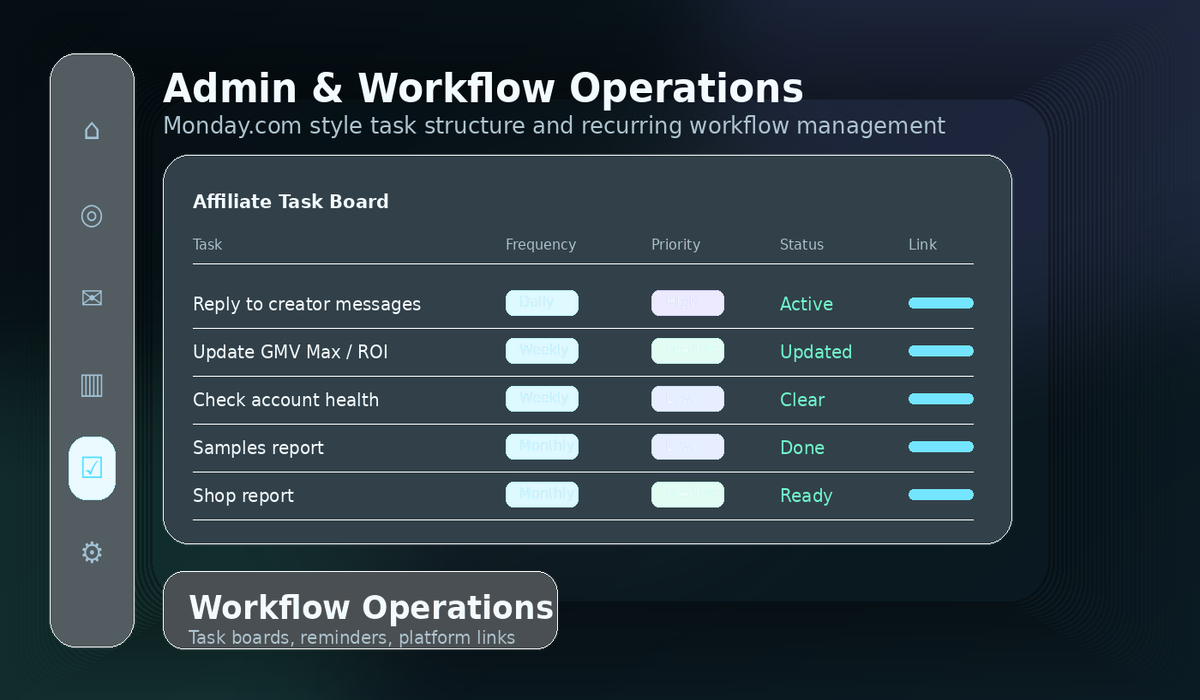The image size is (1200, 700).
Task: Select the target circle sidebar icon
Action: (x=92, y=215)
